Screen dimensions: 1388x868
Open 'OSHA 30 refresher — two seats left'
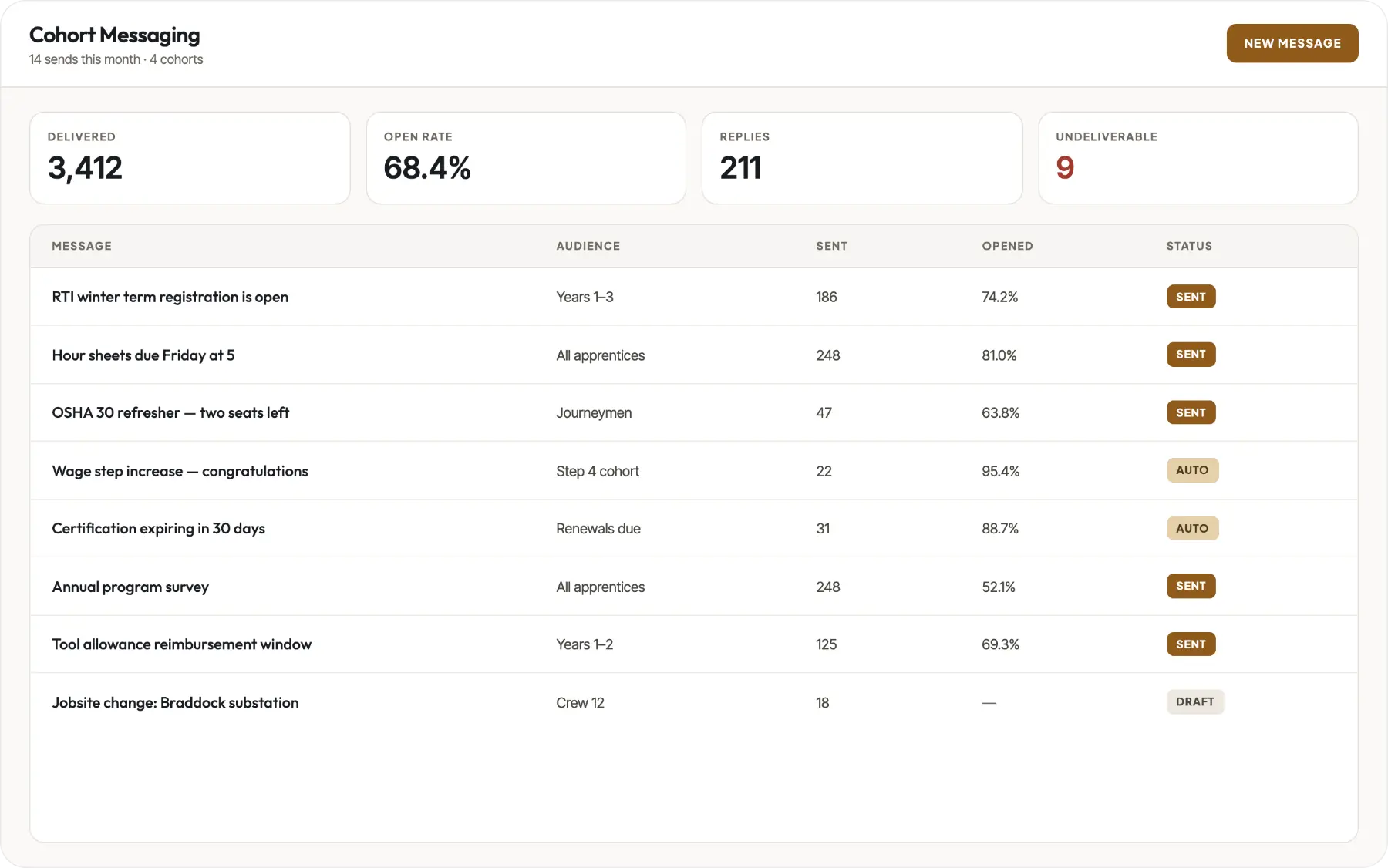[170, 412]
